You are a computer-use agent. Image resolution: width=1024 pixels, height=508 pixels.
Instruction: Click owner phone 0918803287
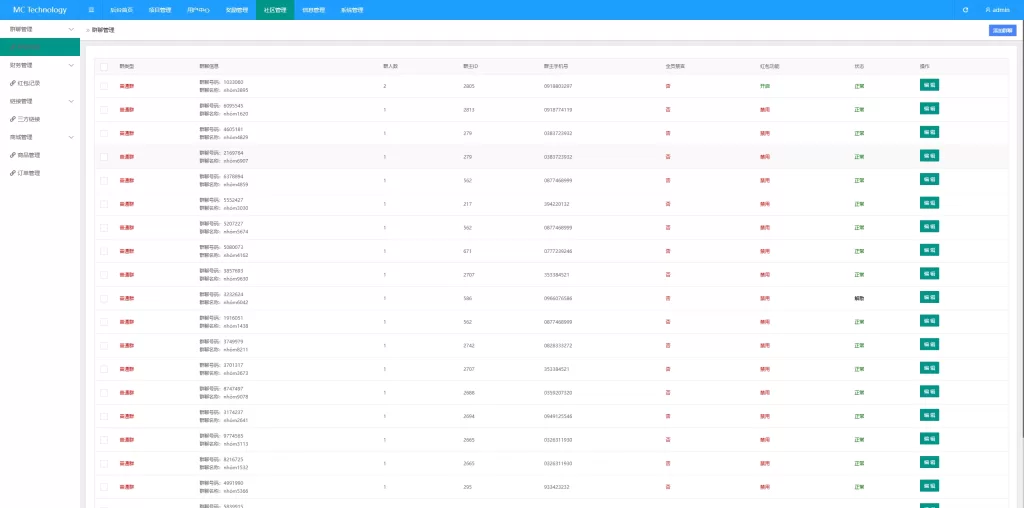[558, 86]
